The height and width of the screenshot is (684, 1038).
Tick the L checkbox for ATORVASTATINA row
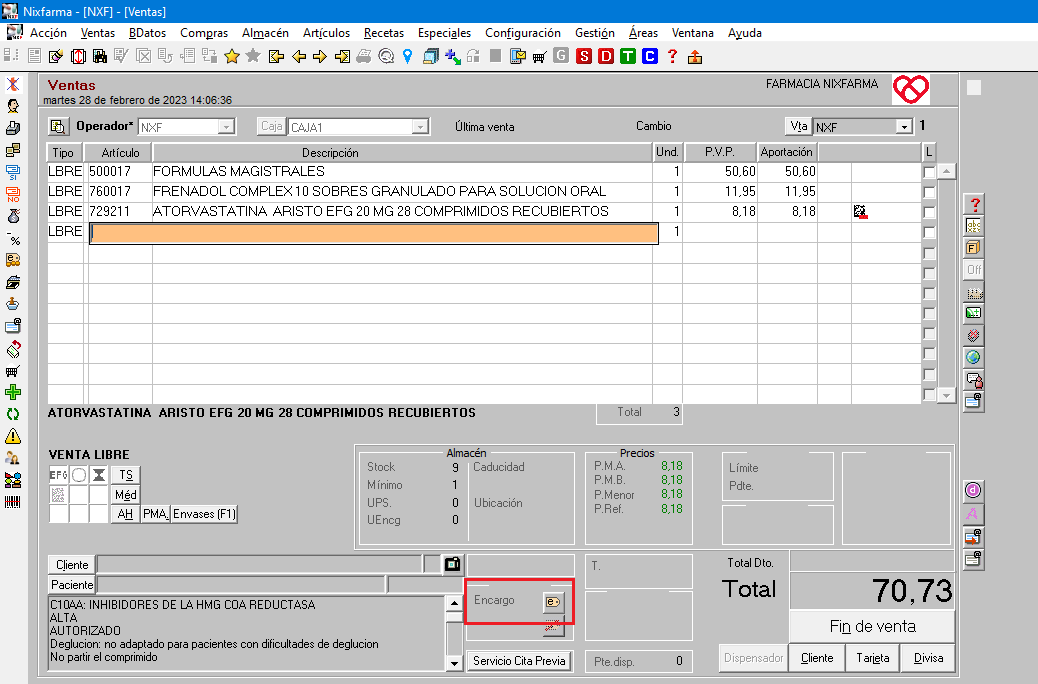[x=929, y=212]
